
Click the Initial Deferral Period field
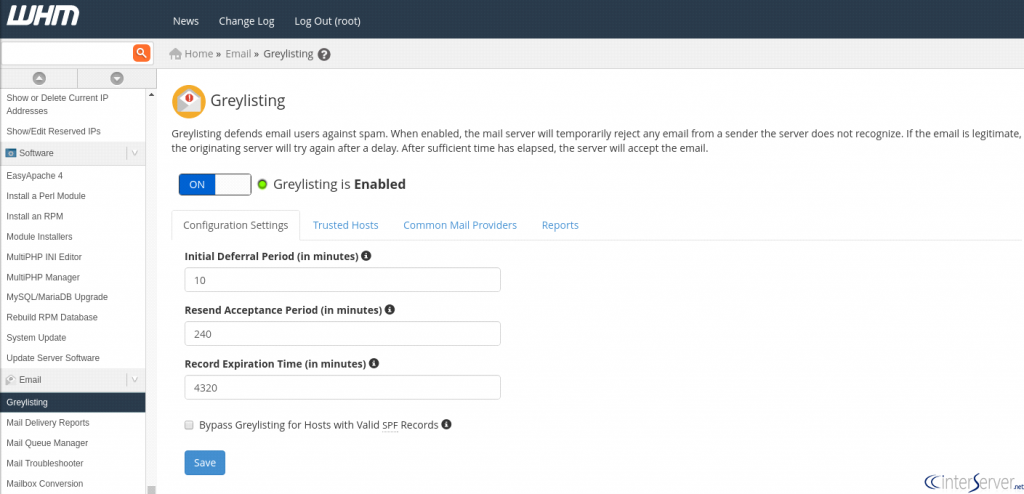pyautogui.click(x=342, y=280)
